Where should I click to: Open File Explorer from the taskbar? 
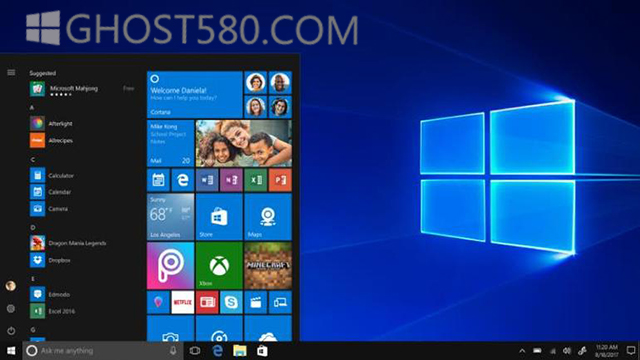(240, 351)
